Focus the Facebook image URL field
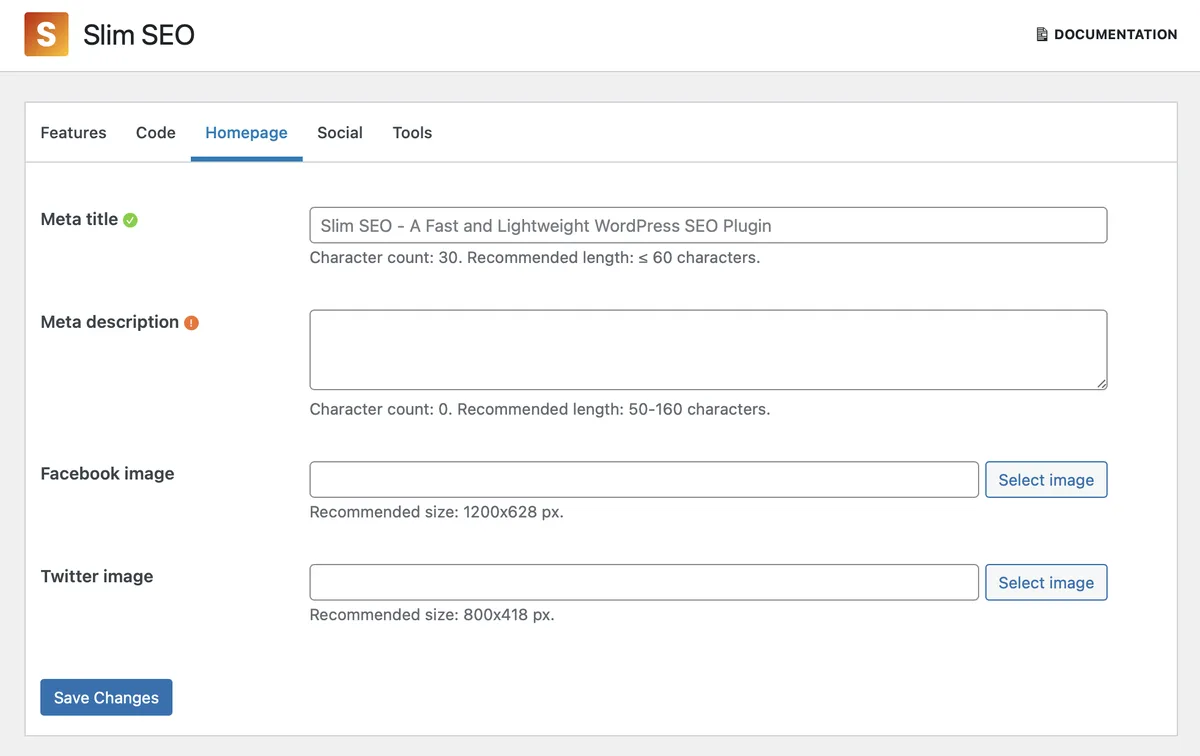This screenshot has width=1200, height=756. pos(644,480)
